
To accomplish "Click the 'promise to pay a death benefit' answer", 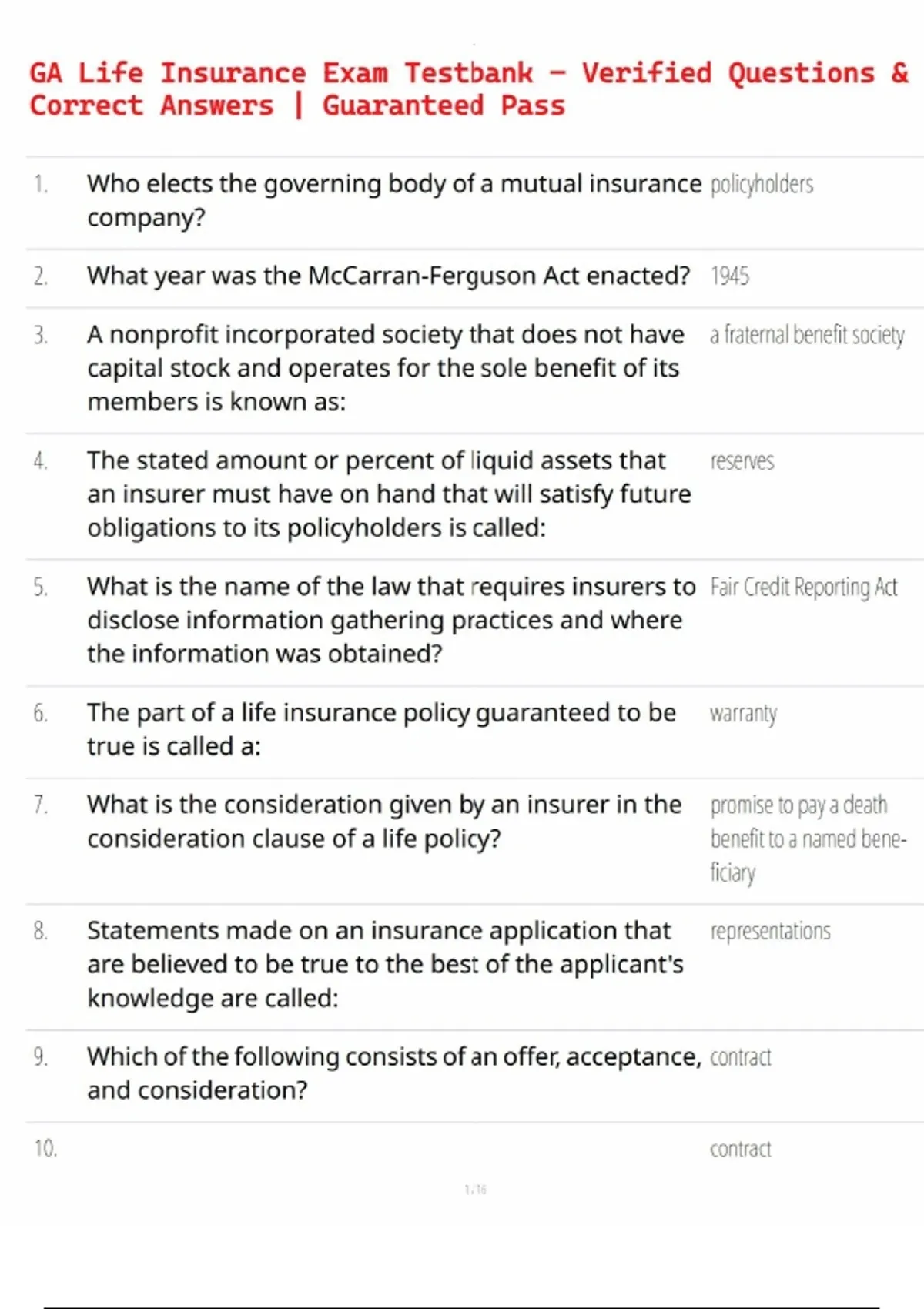I will tap(808, 839).
